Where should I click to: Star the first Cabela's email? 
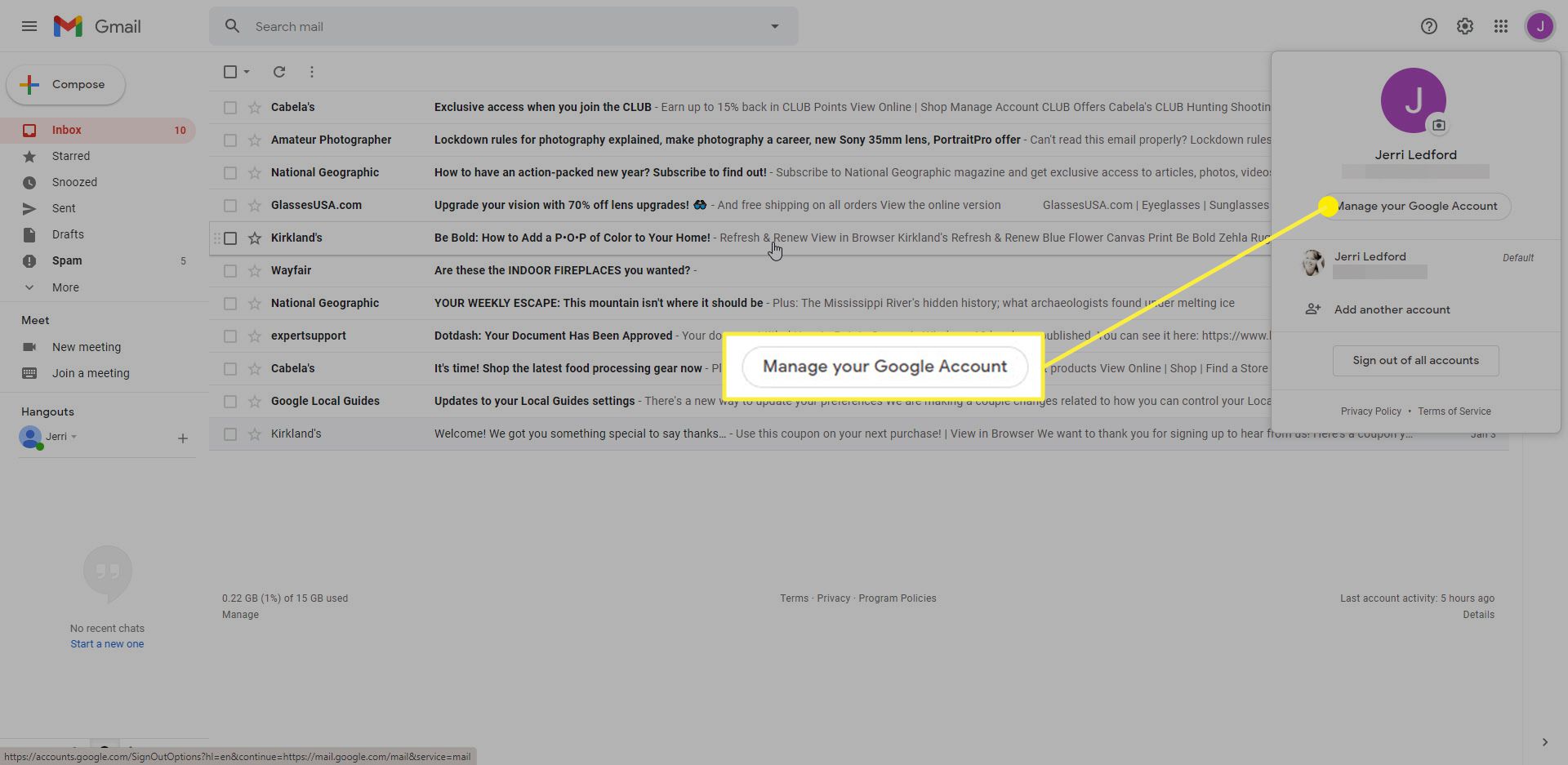pyautogui.click(x=255, y=107)
